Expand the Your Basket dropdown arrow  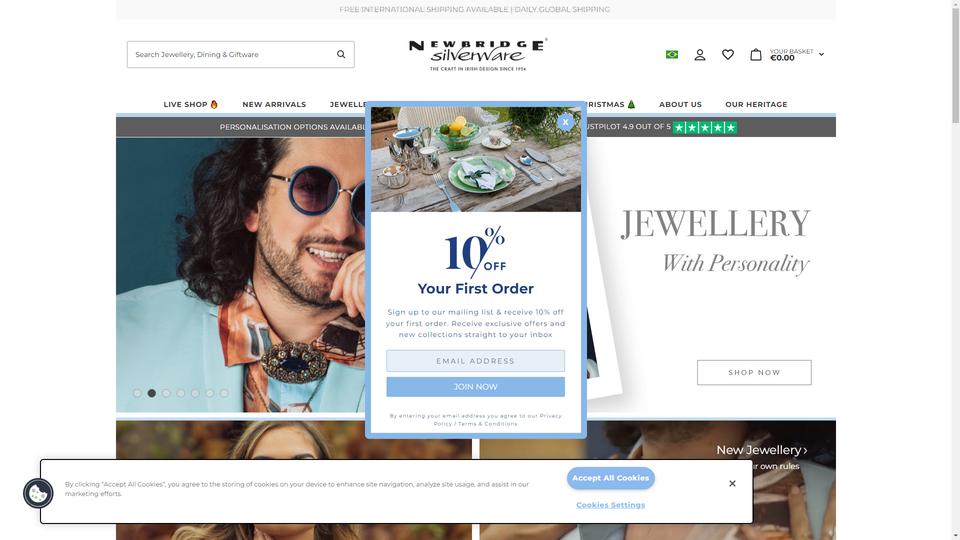click(x=821, y=54)
